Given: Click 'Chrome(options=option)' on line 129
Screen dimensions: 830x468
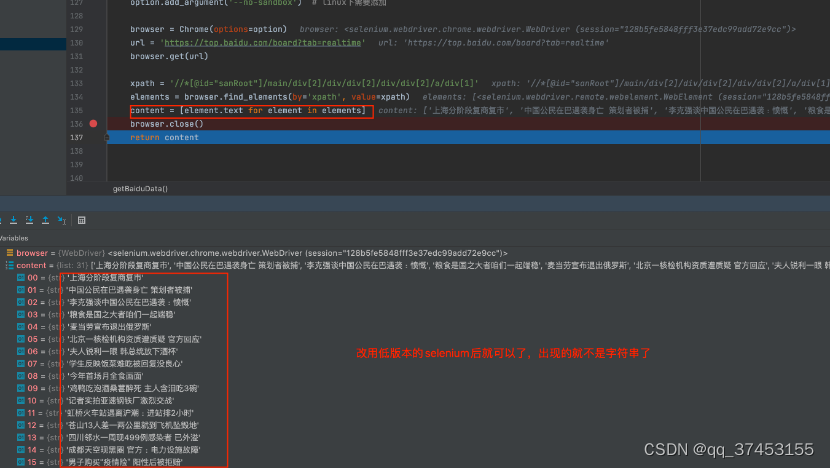Looking at the screenshot, I should [233, 29].
